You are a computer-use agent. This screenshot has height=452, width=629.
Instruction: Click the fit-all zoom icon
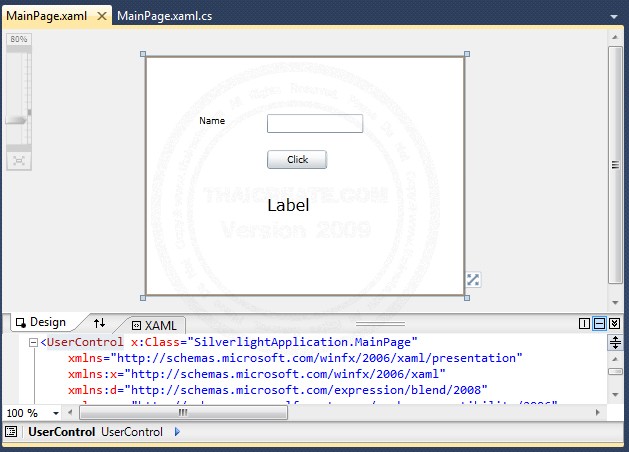19,161
